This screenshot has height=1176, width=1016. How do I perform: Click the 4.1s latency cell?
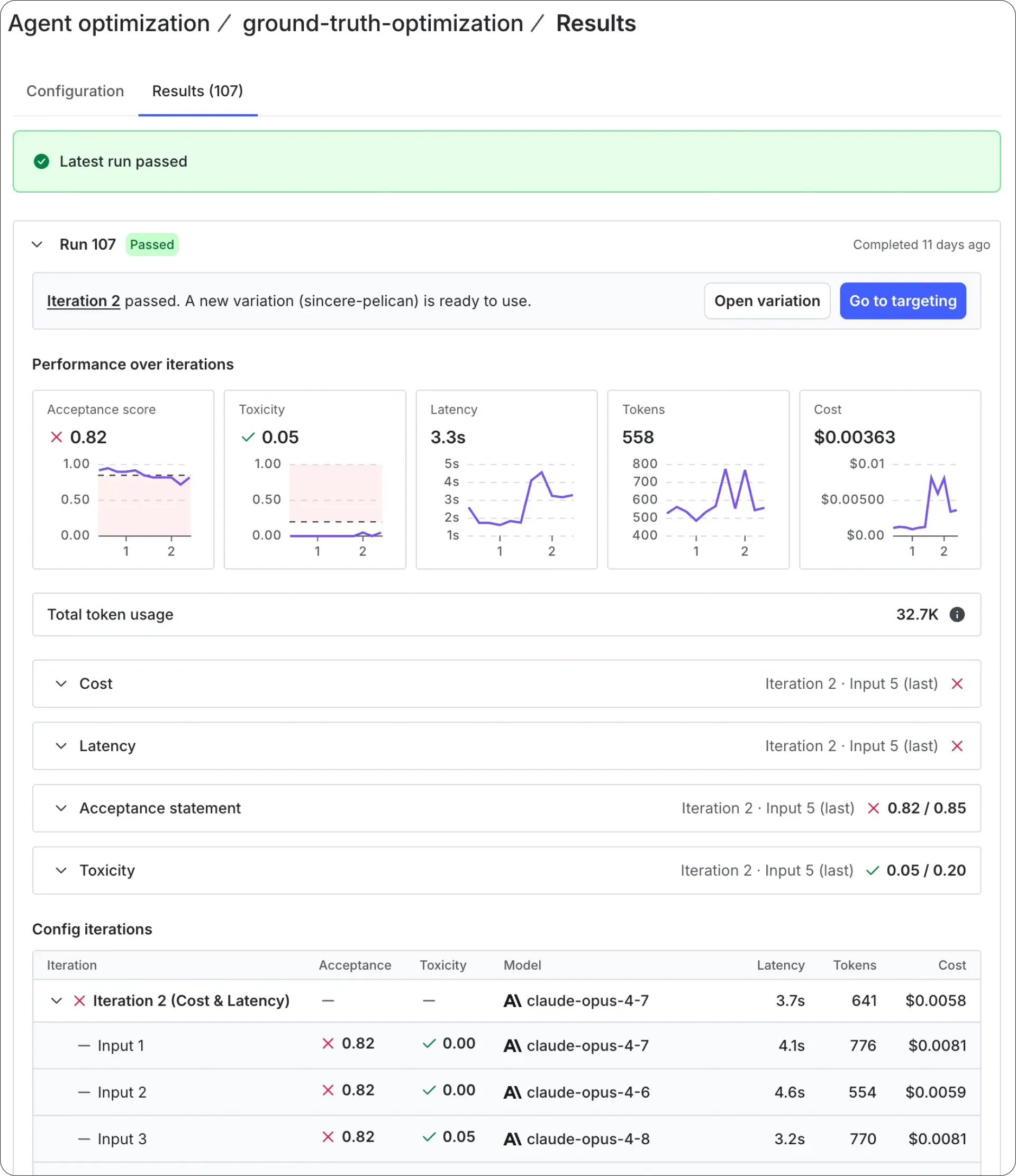click(x=791, y=1045)
